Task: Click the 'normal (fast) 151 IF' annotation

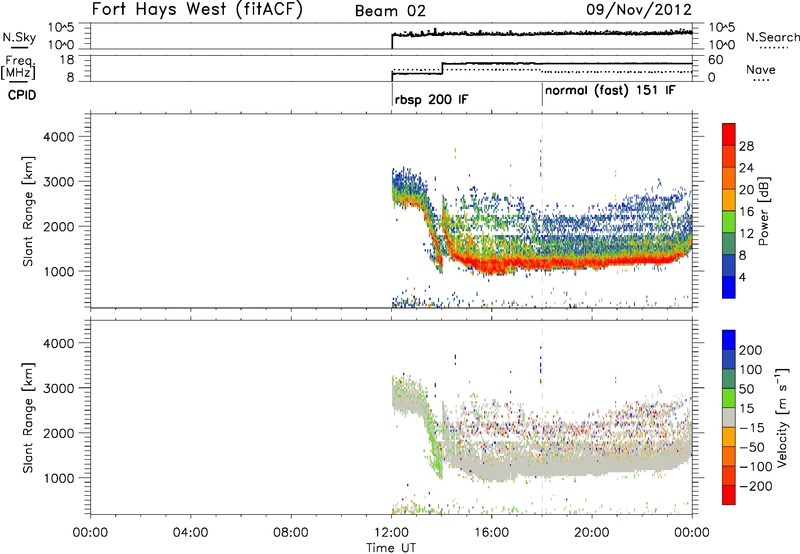Action: 610,91
